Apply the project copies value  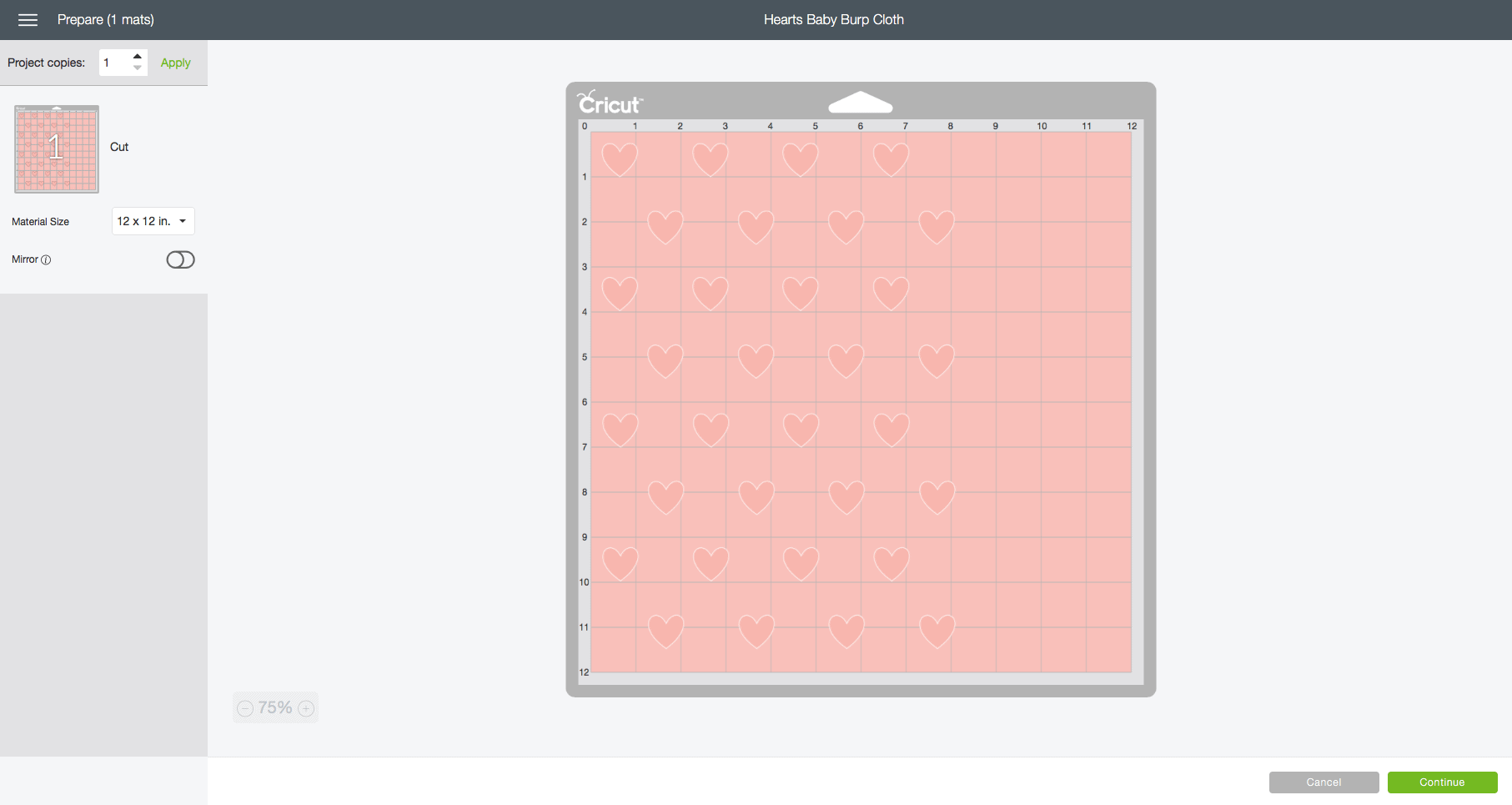click(x=175, y=63)
